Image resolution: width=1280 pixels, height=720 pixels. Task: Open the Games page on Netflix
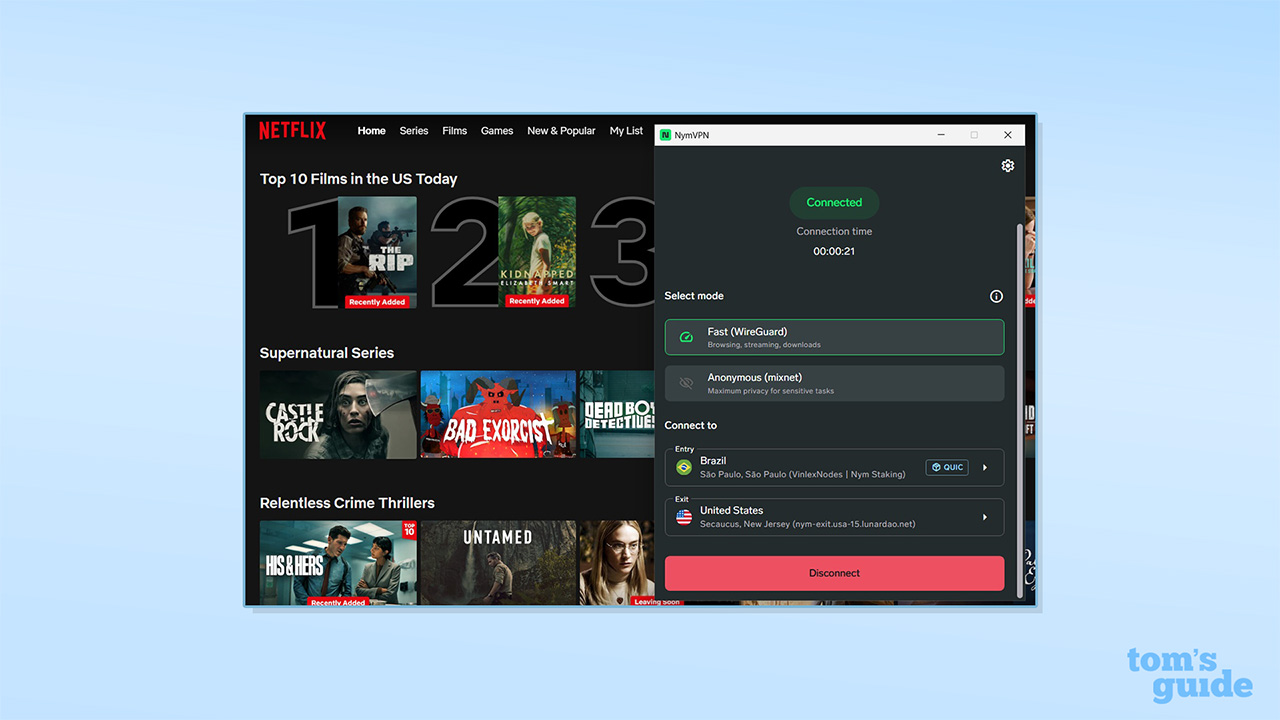tap(496, 130)
